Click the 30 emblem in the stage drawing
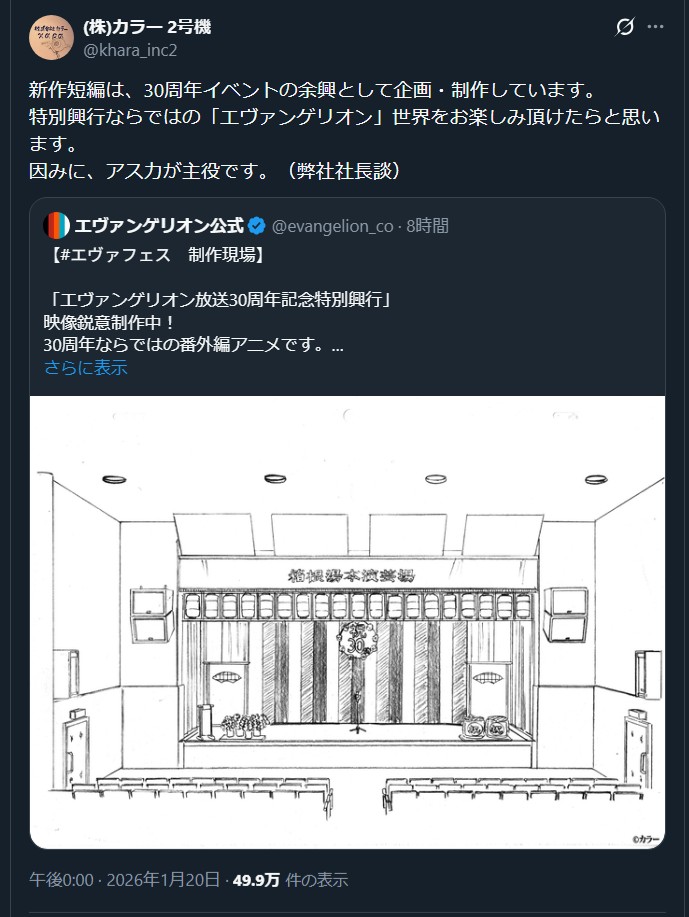Screen dimensions: 689x917 coord(357,638)
